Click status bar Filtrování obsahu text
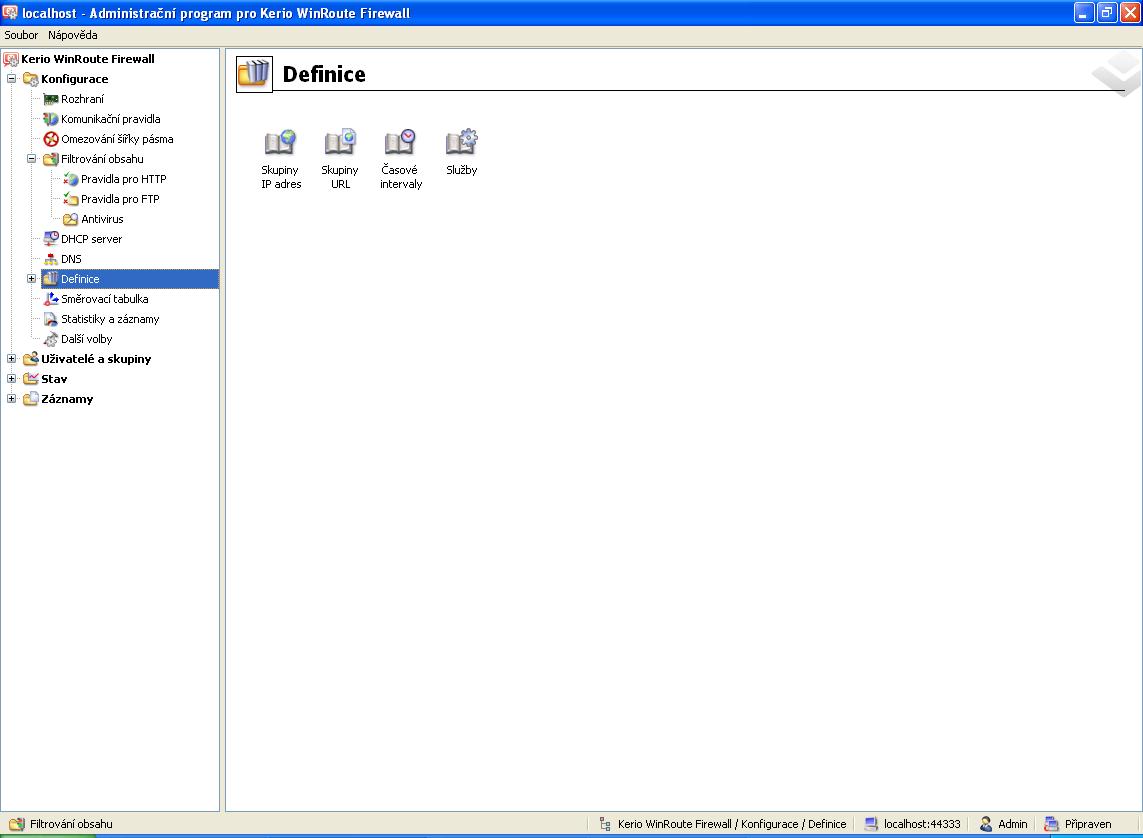This screenshot has height=838, width=1143. (71, 824)
